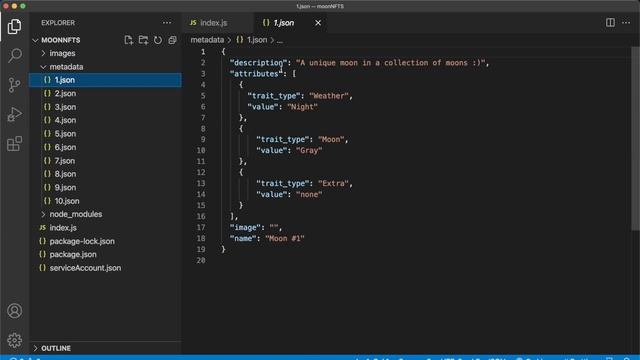
Task: Collapse all folders in Explorer
Action: coord(172,40)
